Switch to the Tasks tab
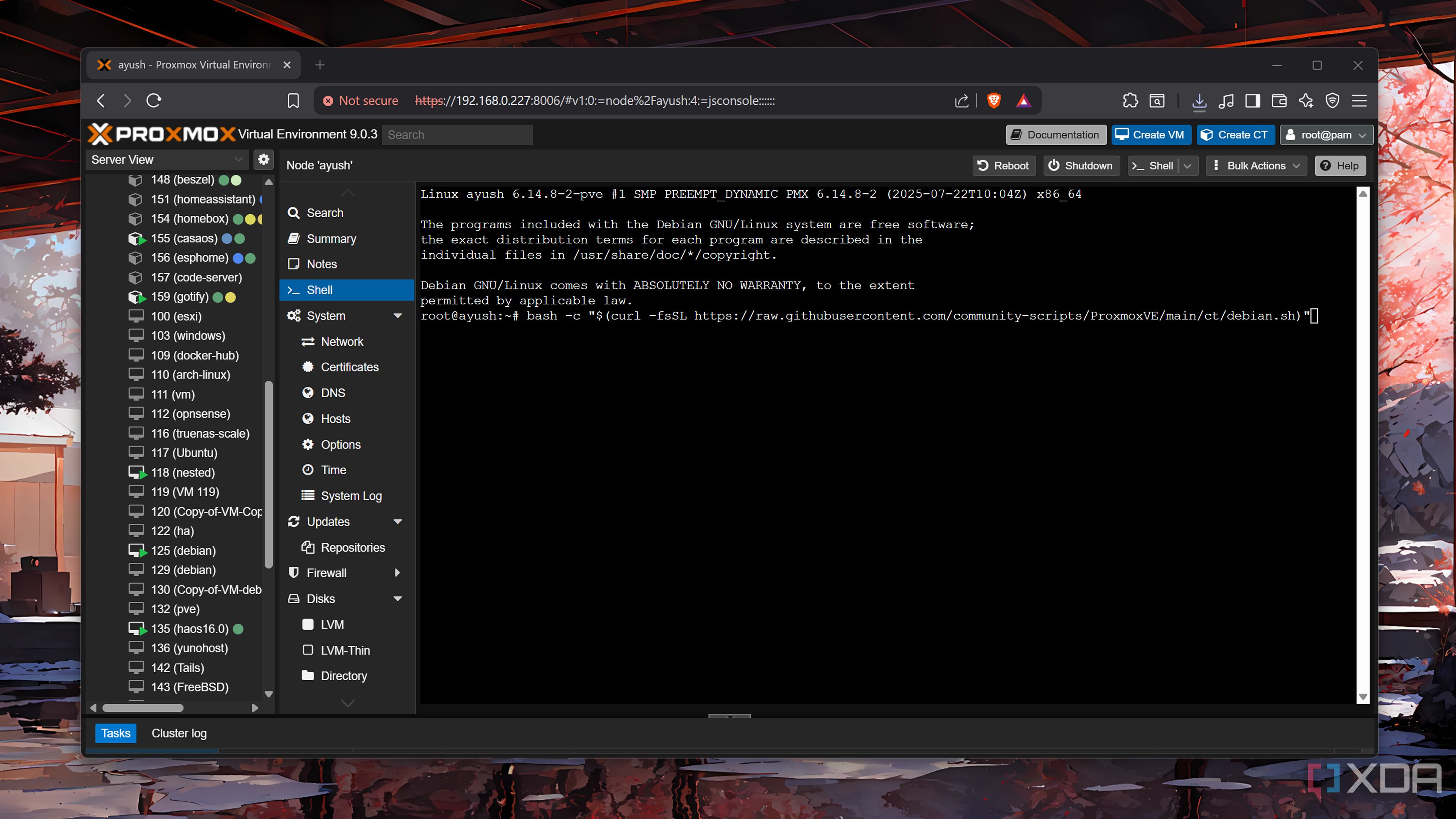 (116, 733)
